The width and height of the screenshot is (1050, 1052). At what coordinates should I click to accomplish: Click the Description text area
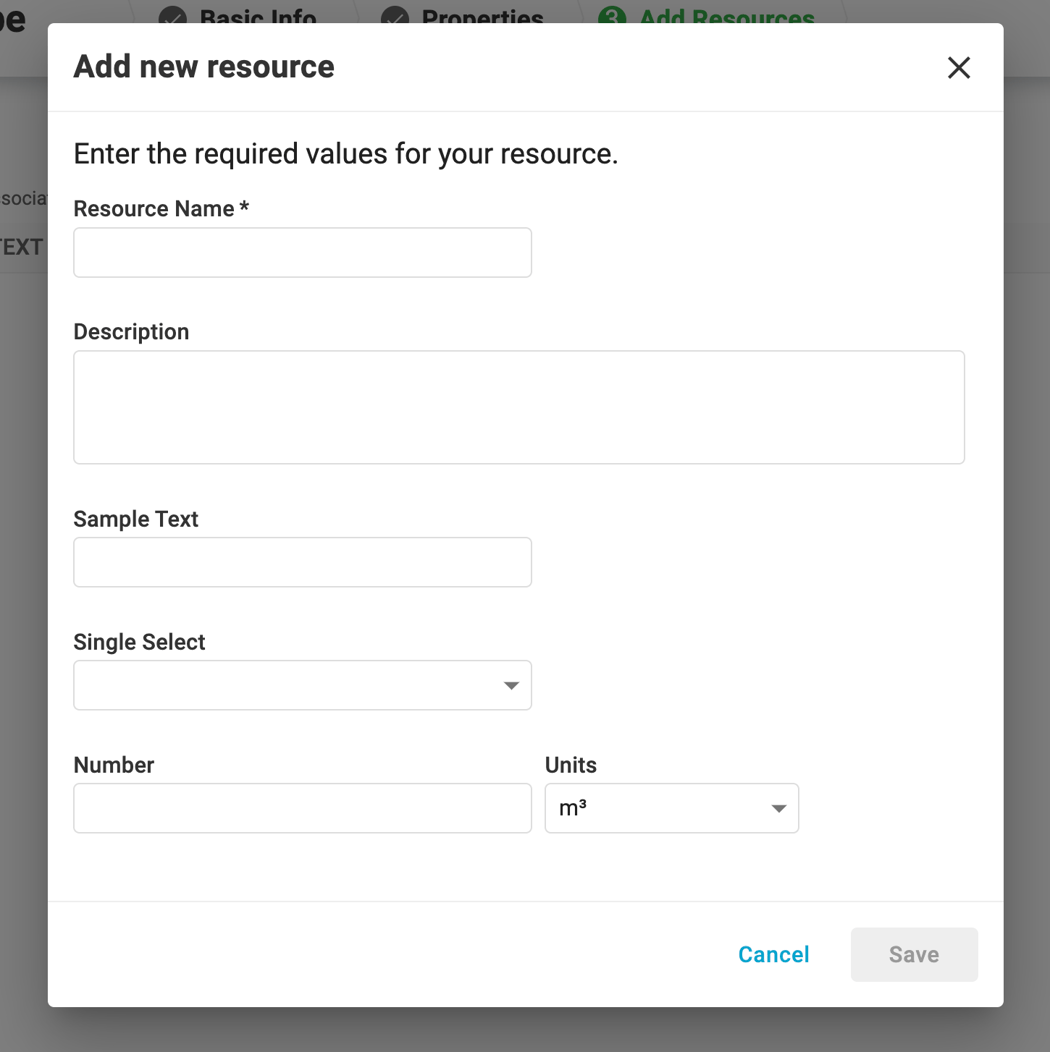[x=518, y=406]
